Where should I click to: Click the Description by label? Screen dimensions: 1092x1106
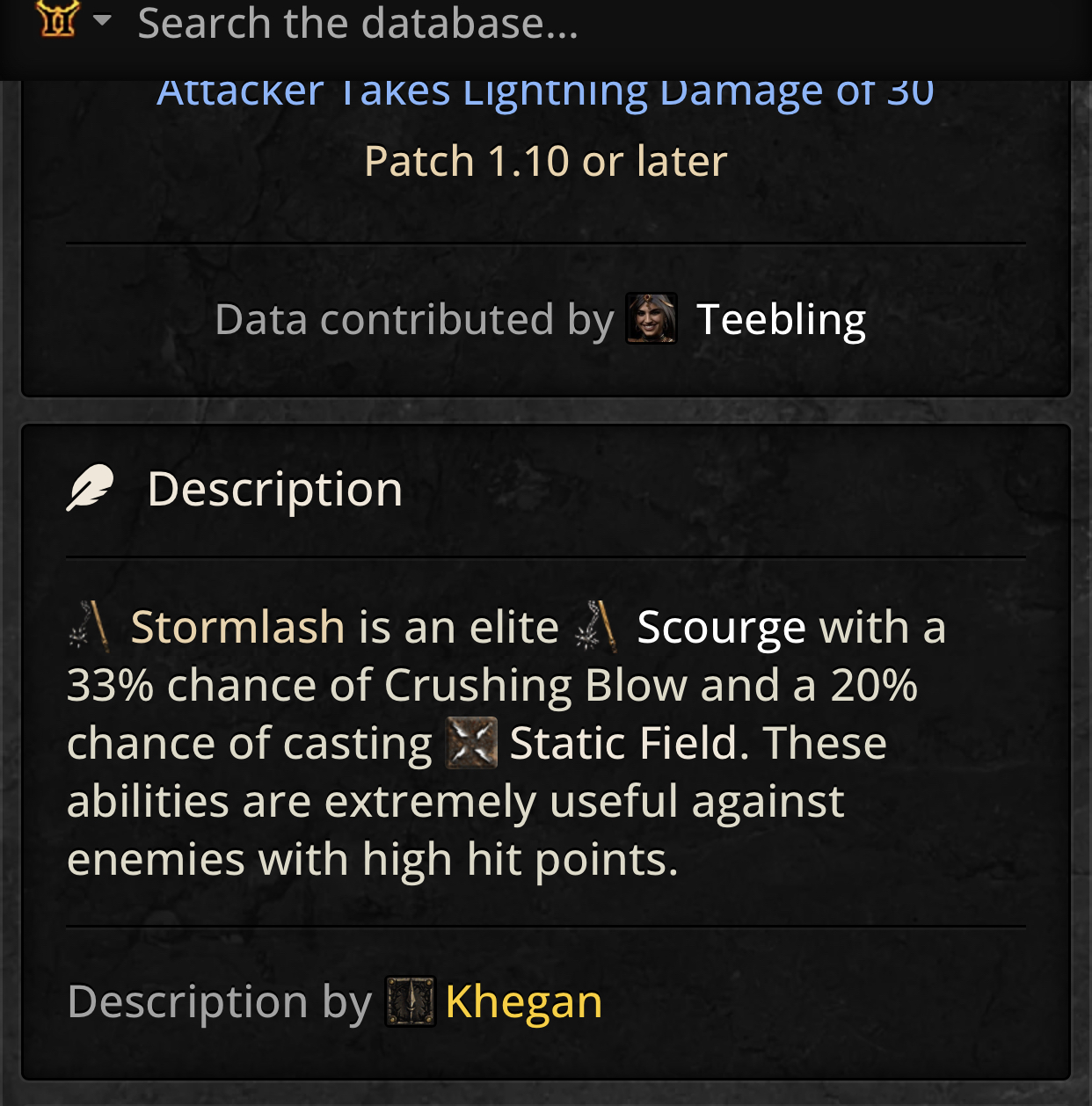(x=219, y=1002)
